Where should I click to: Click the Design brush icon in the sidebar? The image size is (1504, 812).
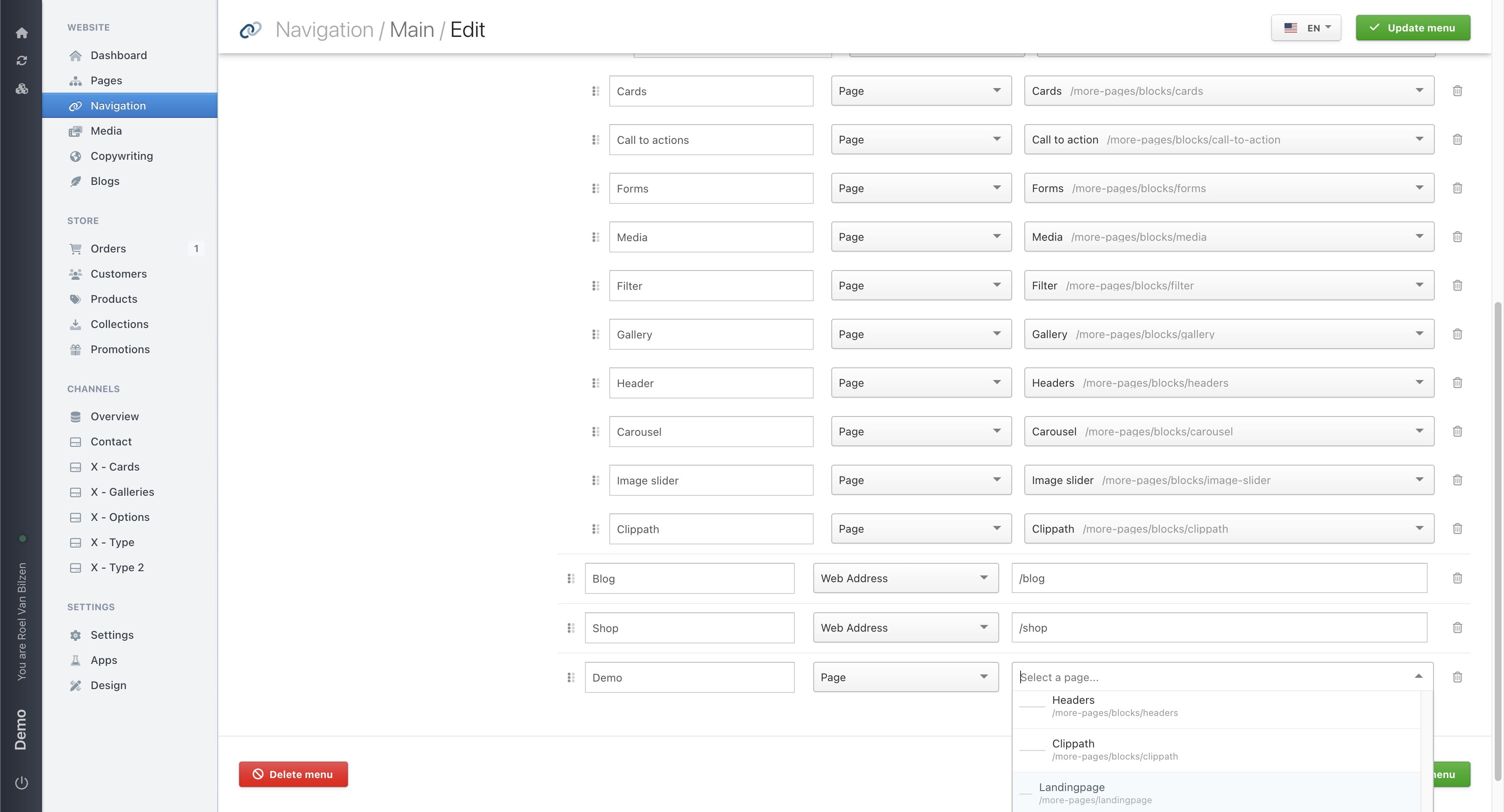click(76, 685)
